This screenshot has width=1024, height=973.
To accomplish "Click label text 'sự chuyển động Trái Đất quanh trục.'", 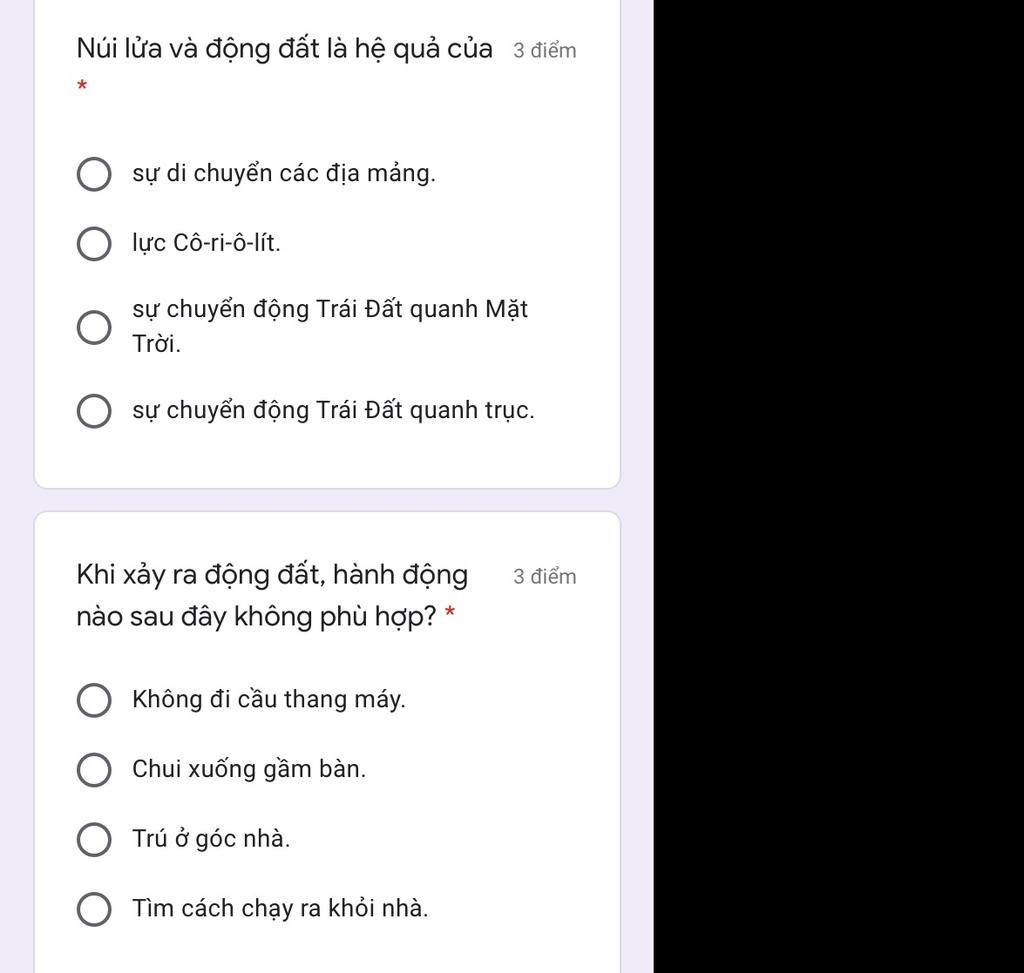I will [x=333, y=410].
